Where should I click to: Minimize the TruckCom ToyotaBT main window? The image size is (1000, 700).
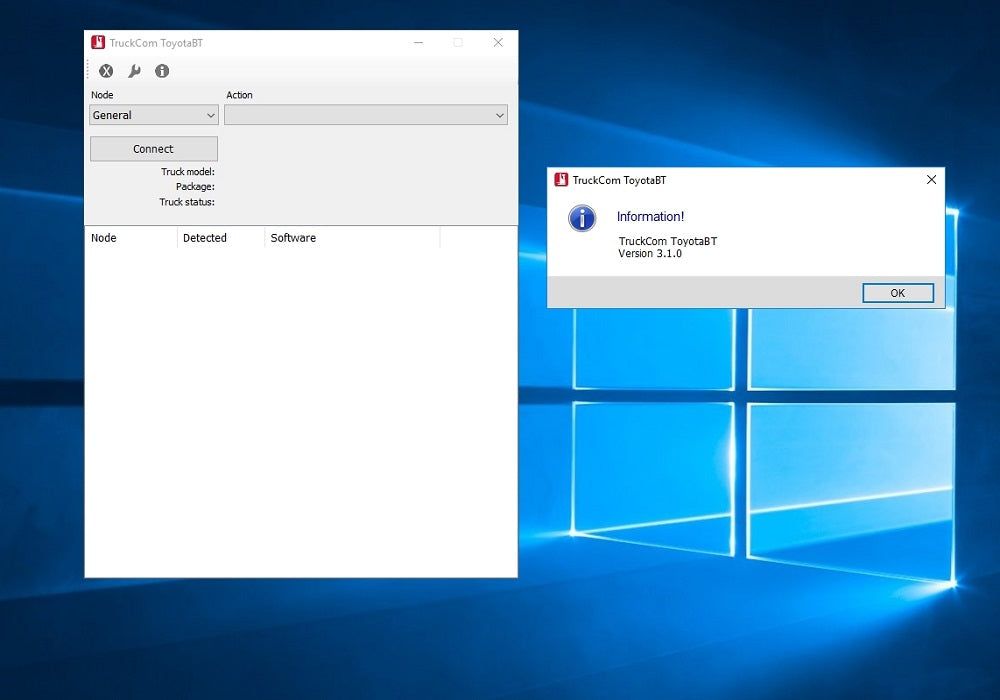[x=418, y=43]
